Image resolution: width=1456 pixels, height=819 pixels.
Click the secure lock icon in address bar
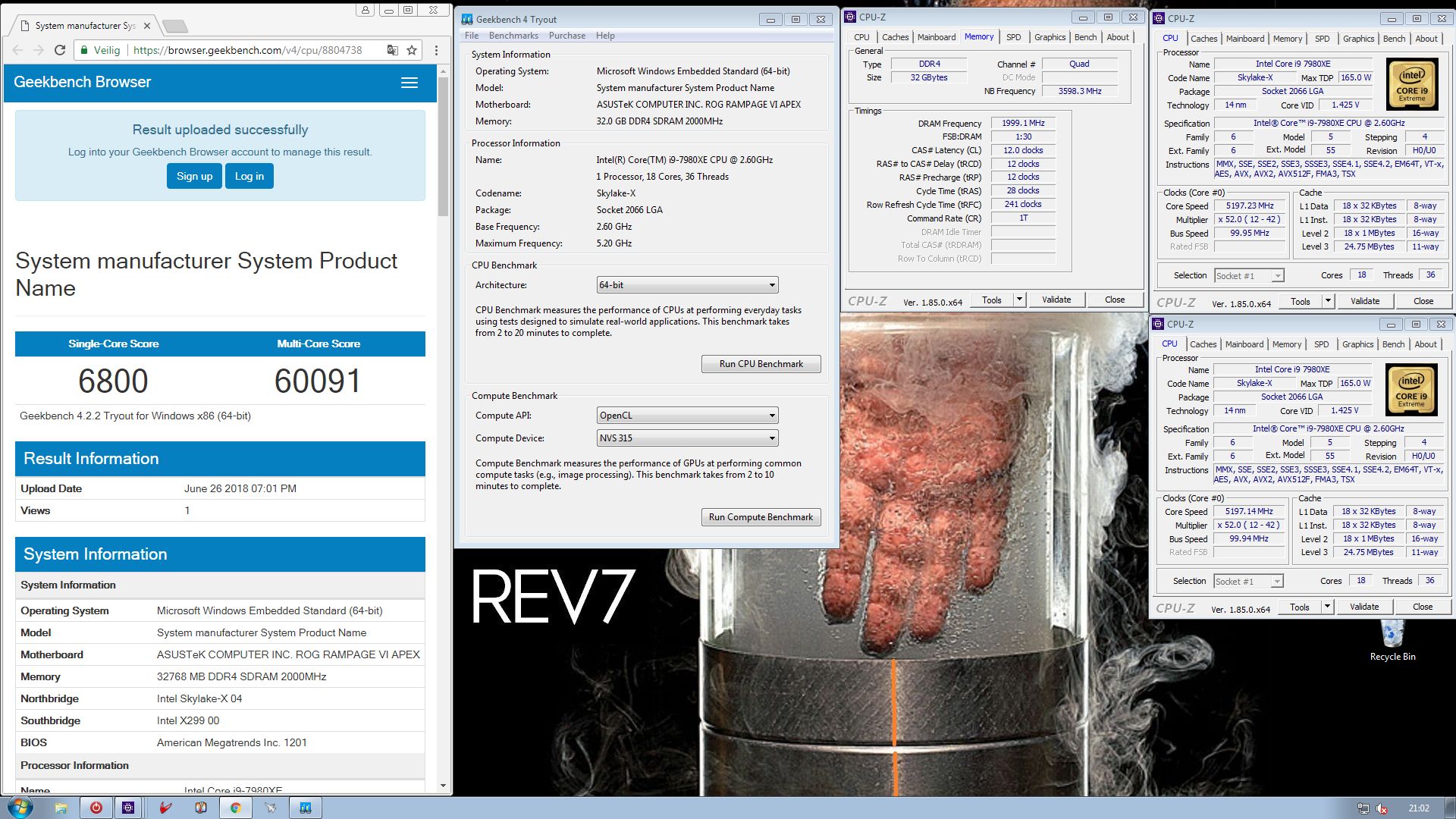84,50
